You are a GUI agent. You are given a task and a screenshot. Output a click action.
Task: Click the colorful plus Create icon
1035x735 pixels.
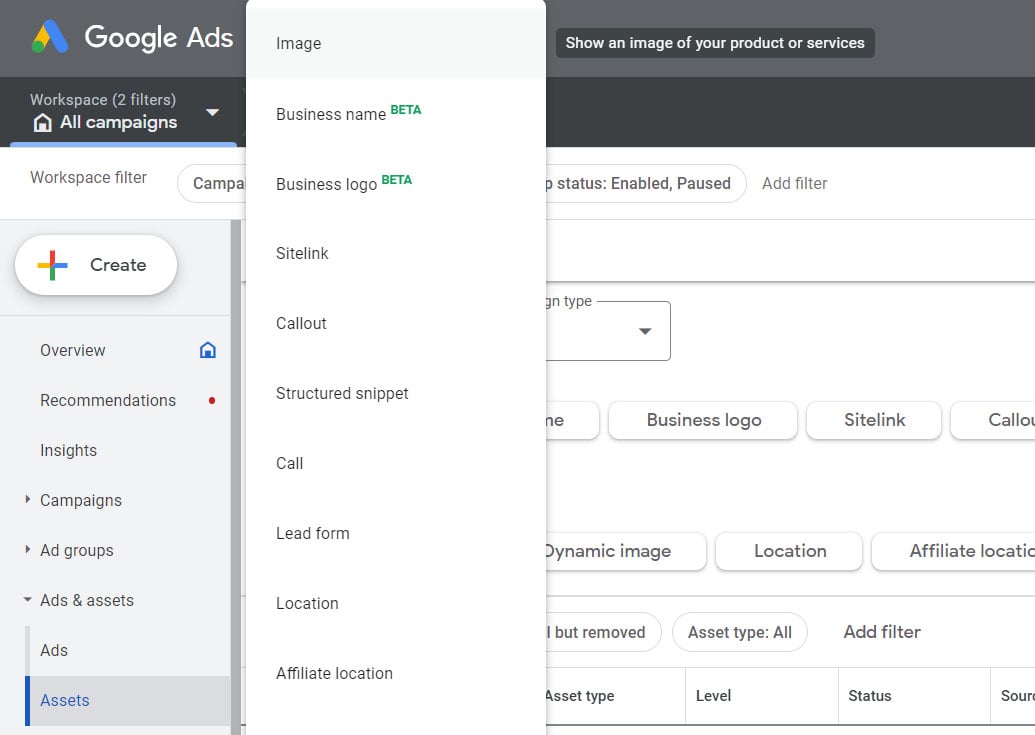pyautogui.click(x=52, y=265)
